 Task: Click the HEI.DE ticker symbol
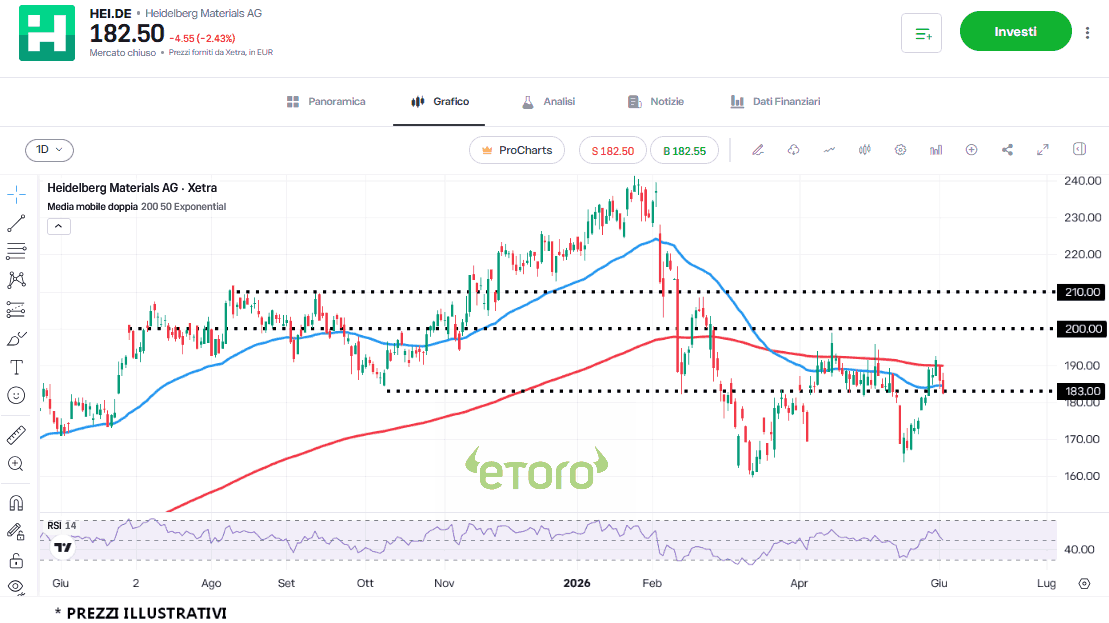(110, 13)
